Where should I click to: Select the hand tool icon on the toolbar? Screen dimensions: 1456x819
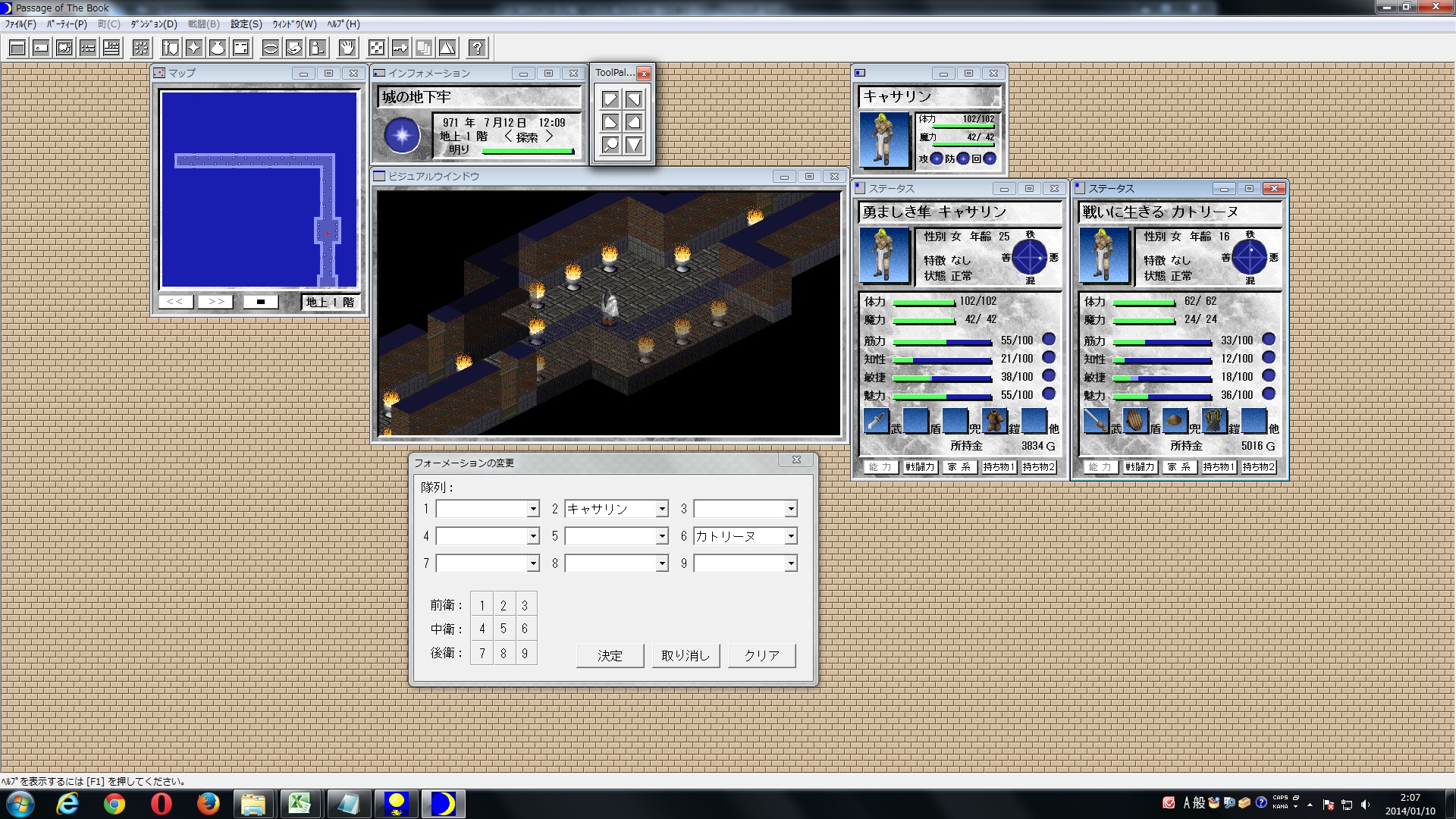pos(347,48)
